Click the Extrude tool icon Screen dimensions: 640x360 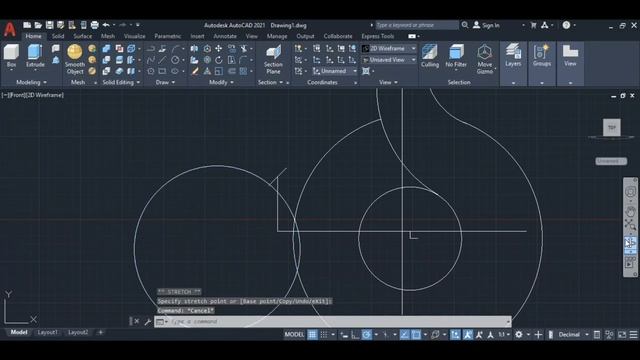pyautogui.click(x=35, y=52)
